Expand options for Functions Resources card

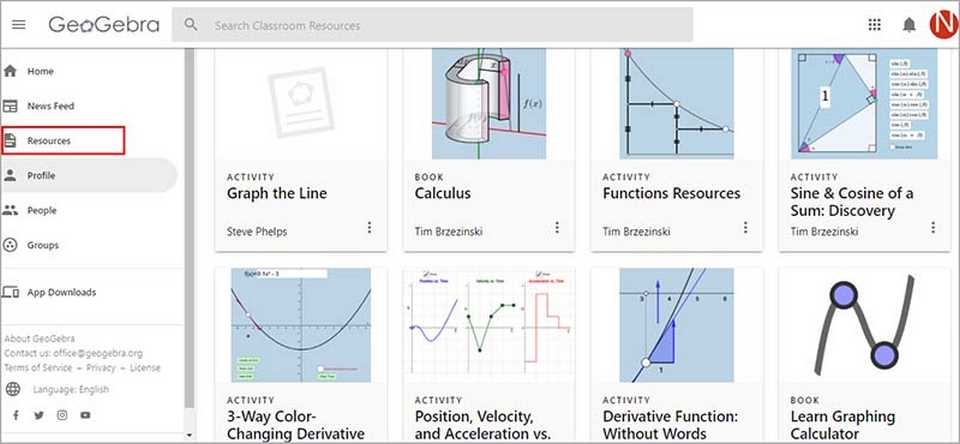[x=745, y=228]
